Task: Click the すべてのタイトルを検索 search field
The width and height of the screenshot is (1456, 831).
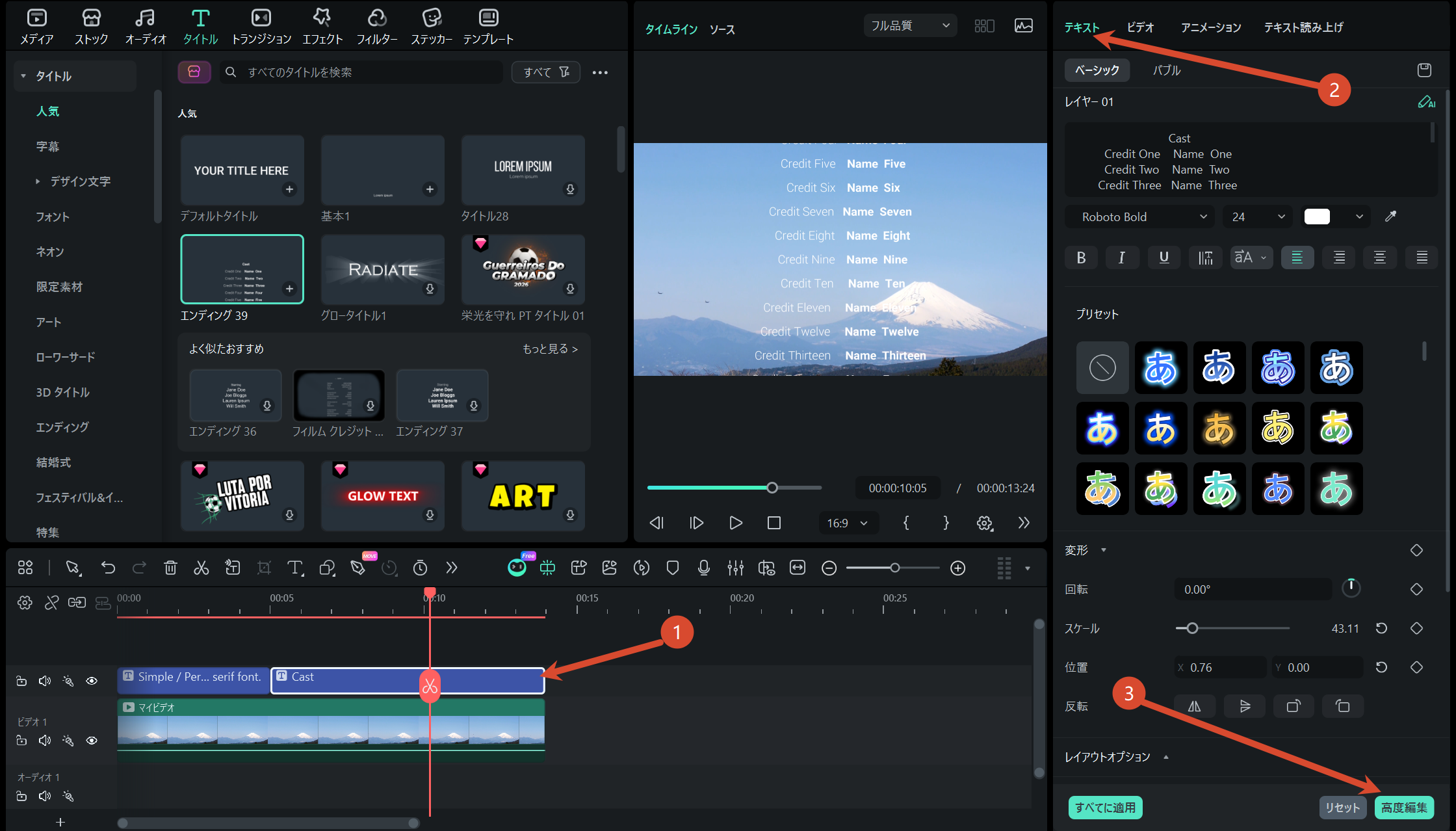Action: (x=361, y=72)
